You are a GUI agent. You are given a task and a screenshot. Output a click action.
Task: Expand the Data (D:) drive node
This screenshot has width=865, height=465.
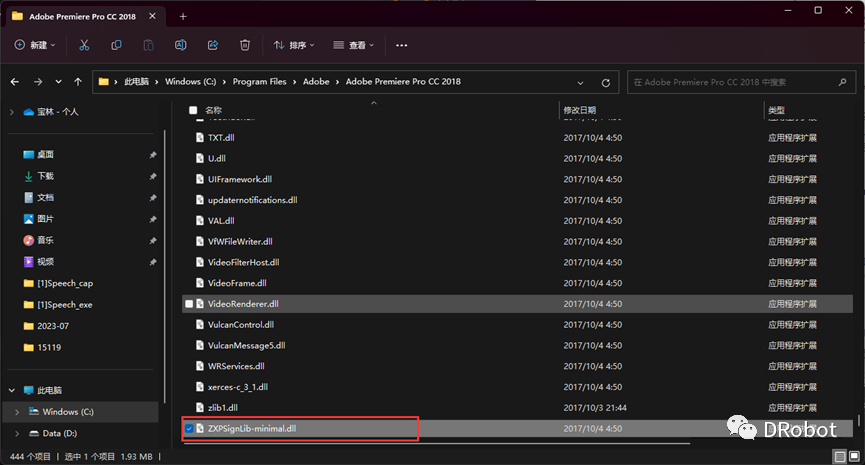pyautogui.click(x=17, y=434)
